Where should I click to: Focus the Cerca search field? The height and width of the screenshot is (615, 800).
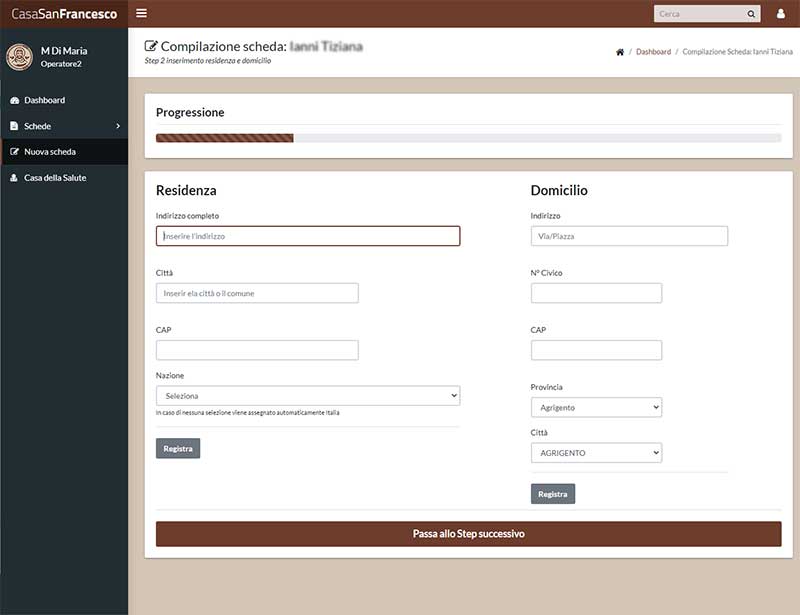pos(701,14)
